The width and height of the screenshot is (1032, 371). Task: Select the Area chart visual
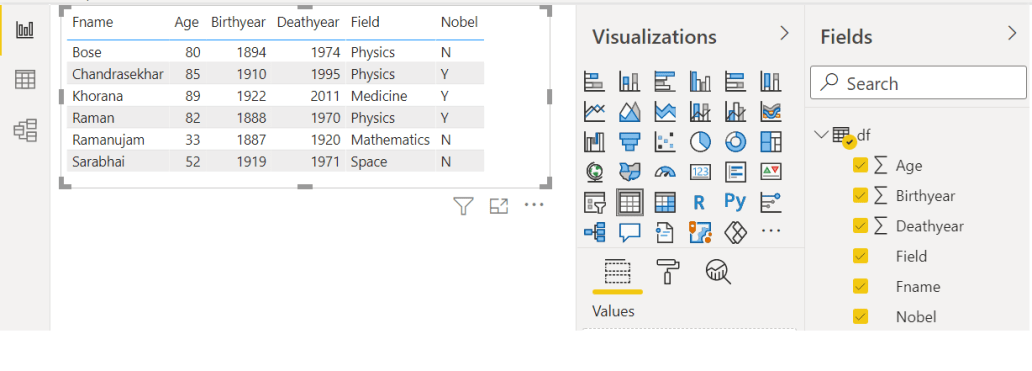[x=629, y=112]
